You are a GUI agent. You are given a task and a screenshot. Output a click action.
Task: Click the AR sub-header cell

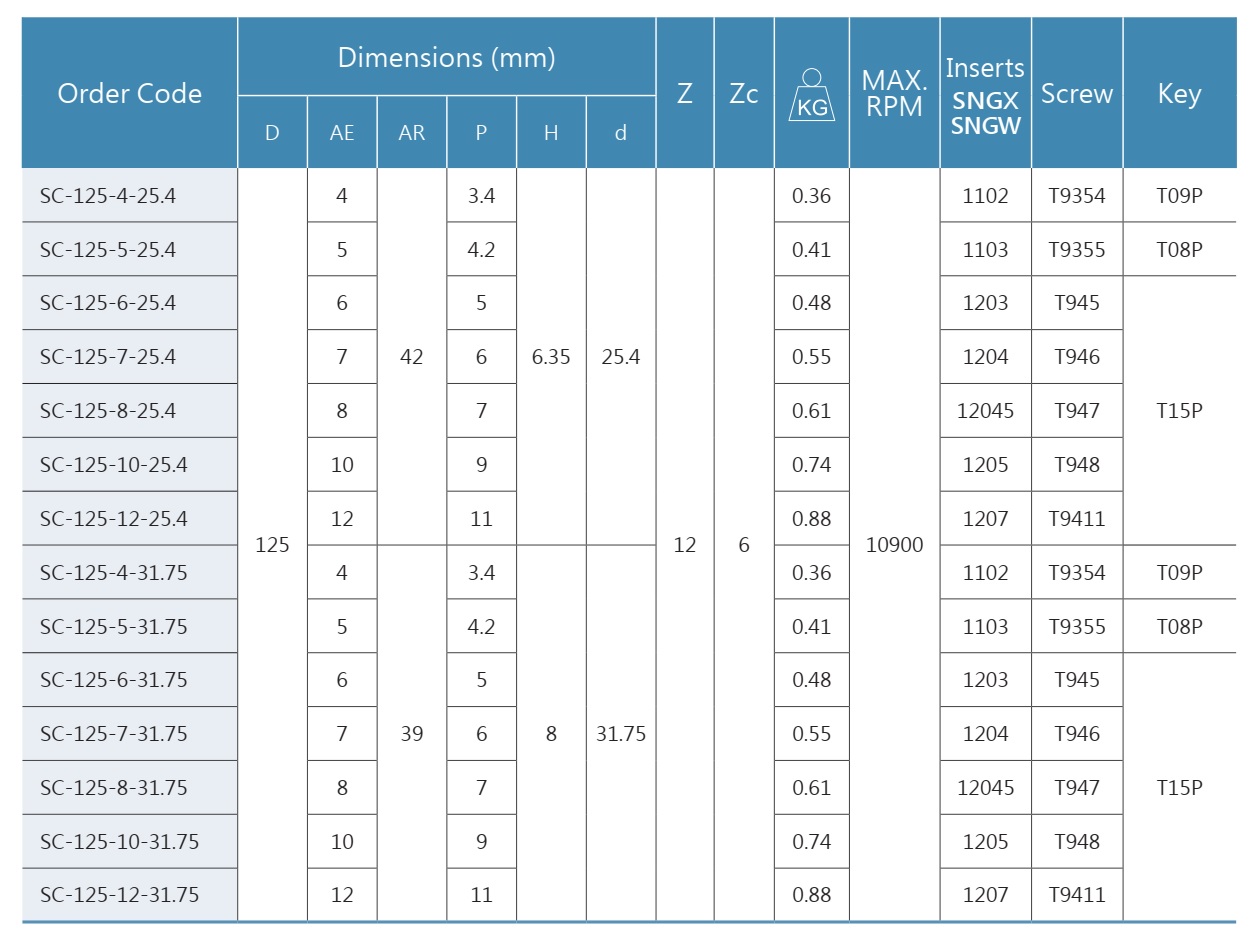click(x=411, y=133)
